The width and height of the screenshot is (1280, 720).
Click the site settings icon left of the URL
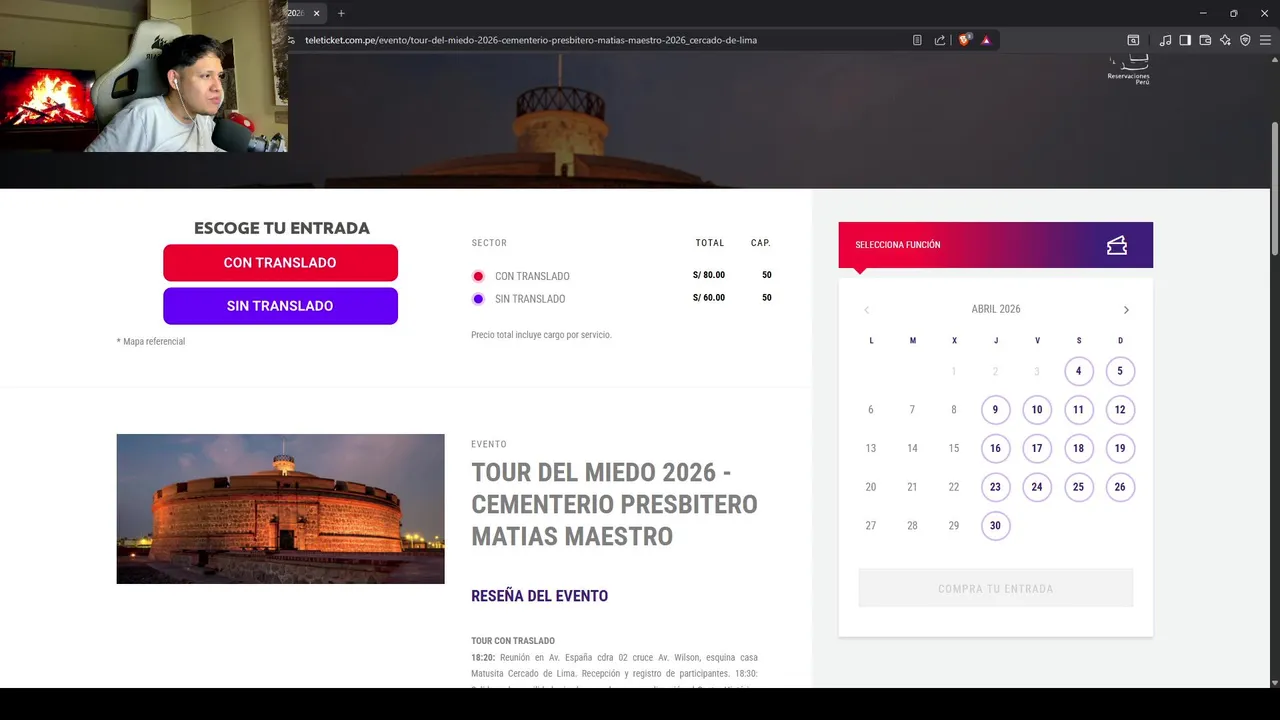click(x=291, y=40)
